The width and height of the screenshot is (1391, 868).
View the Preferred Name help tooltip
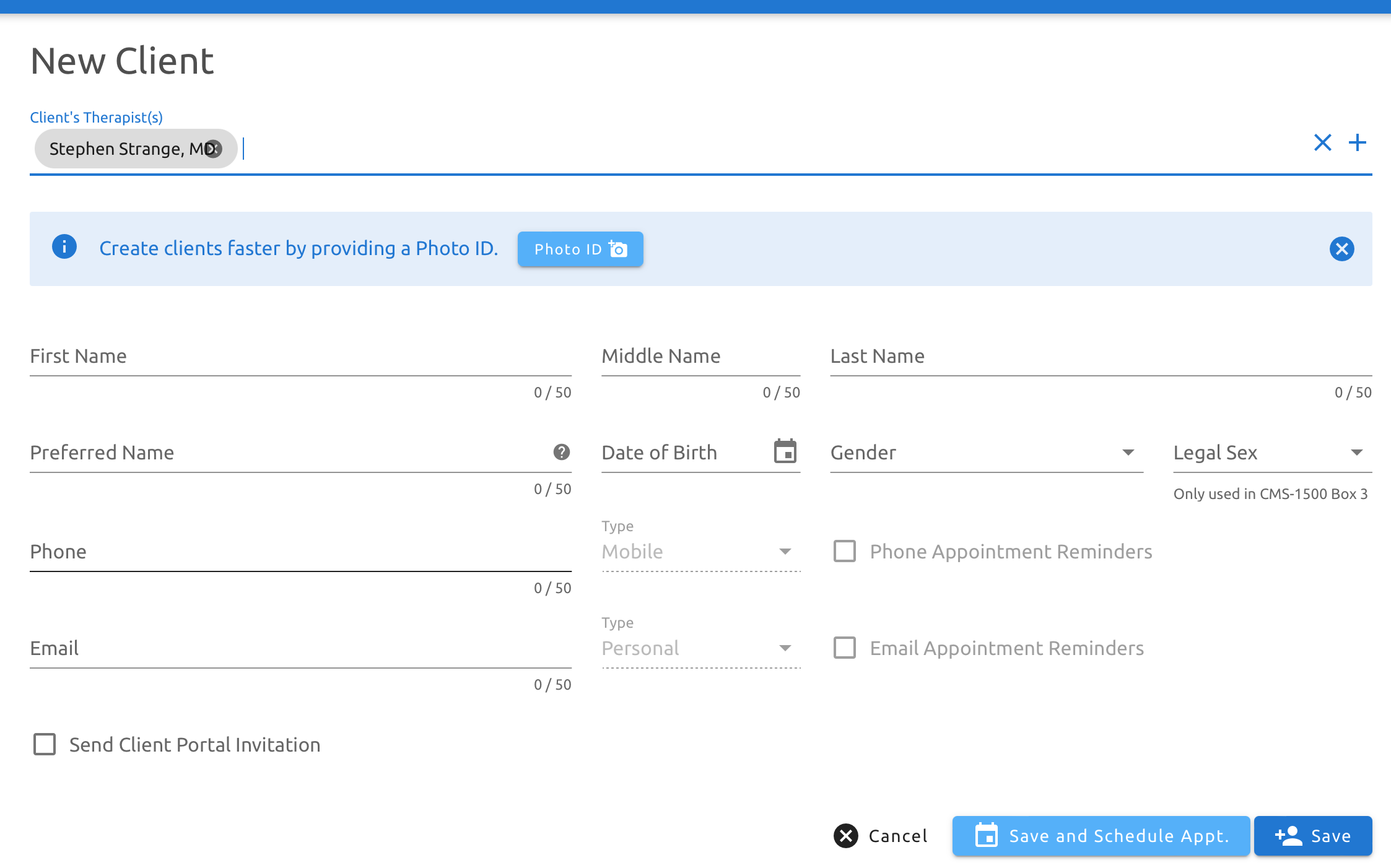[560, 453]
